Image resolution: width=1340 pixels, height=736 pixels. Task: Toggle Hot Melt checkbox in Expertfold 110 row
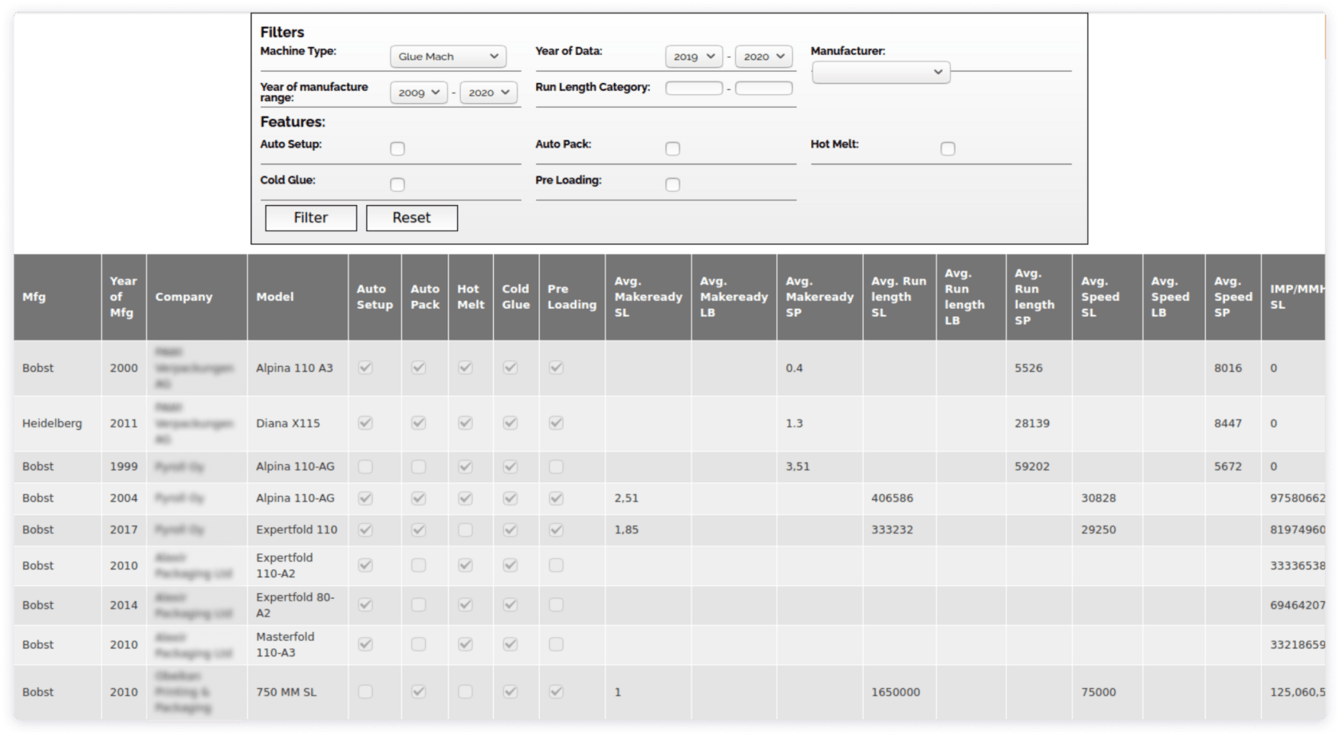(465, 529)
